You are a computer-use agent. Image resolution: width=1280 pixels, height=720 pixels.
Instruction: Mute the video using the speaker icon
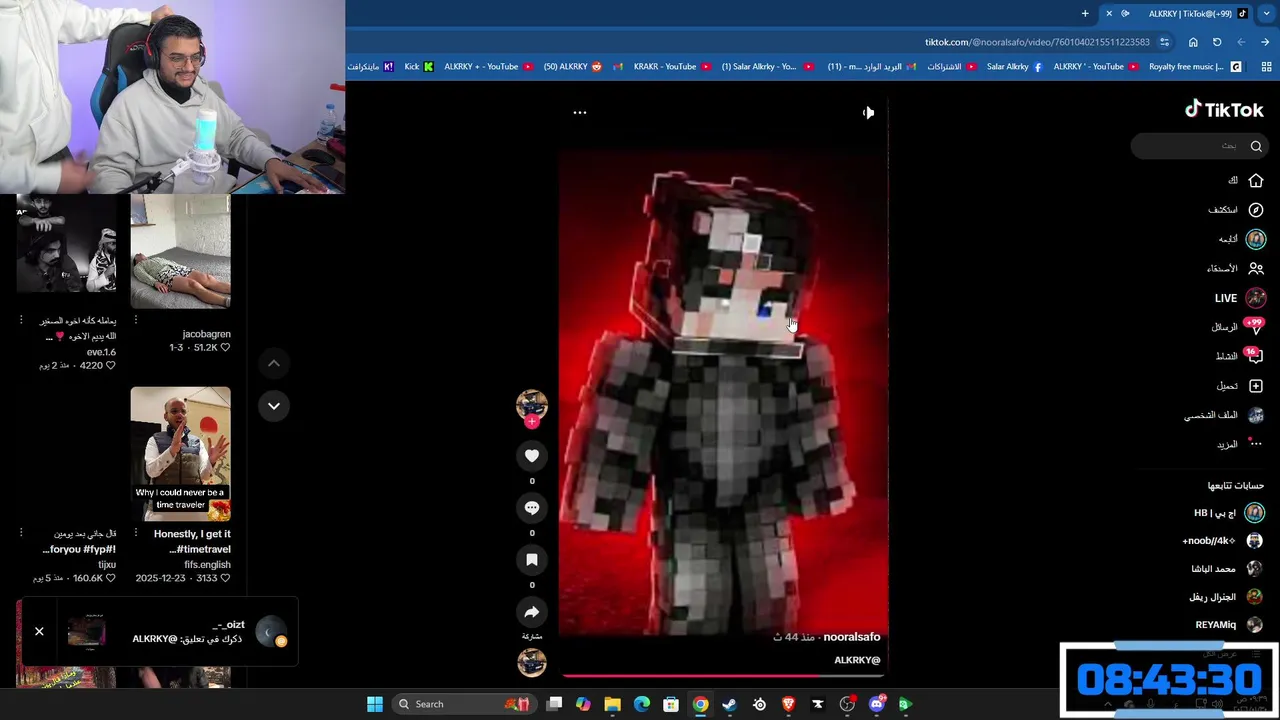pyautogui.click(x=868, y=113)
